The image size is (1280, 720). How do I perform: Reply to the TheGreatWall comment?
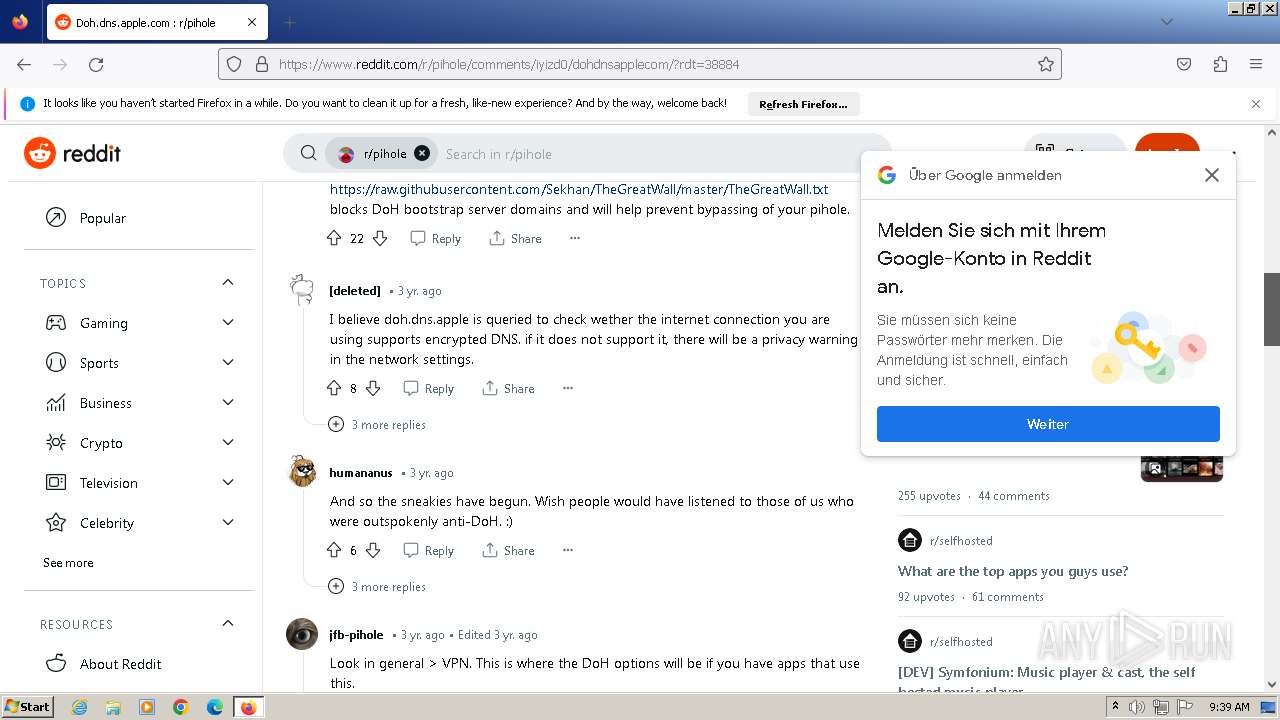(435, 238)
